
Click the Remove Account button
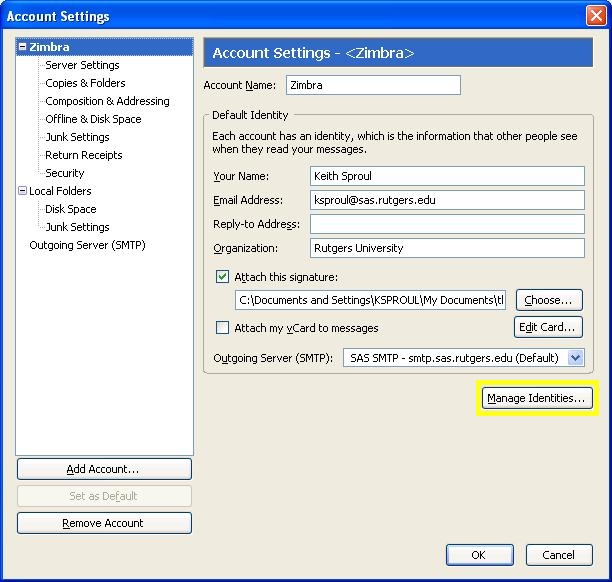point(104,523)
